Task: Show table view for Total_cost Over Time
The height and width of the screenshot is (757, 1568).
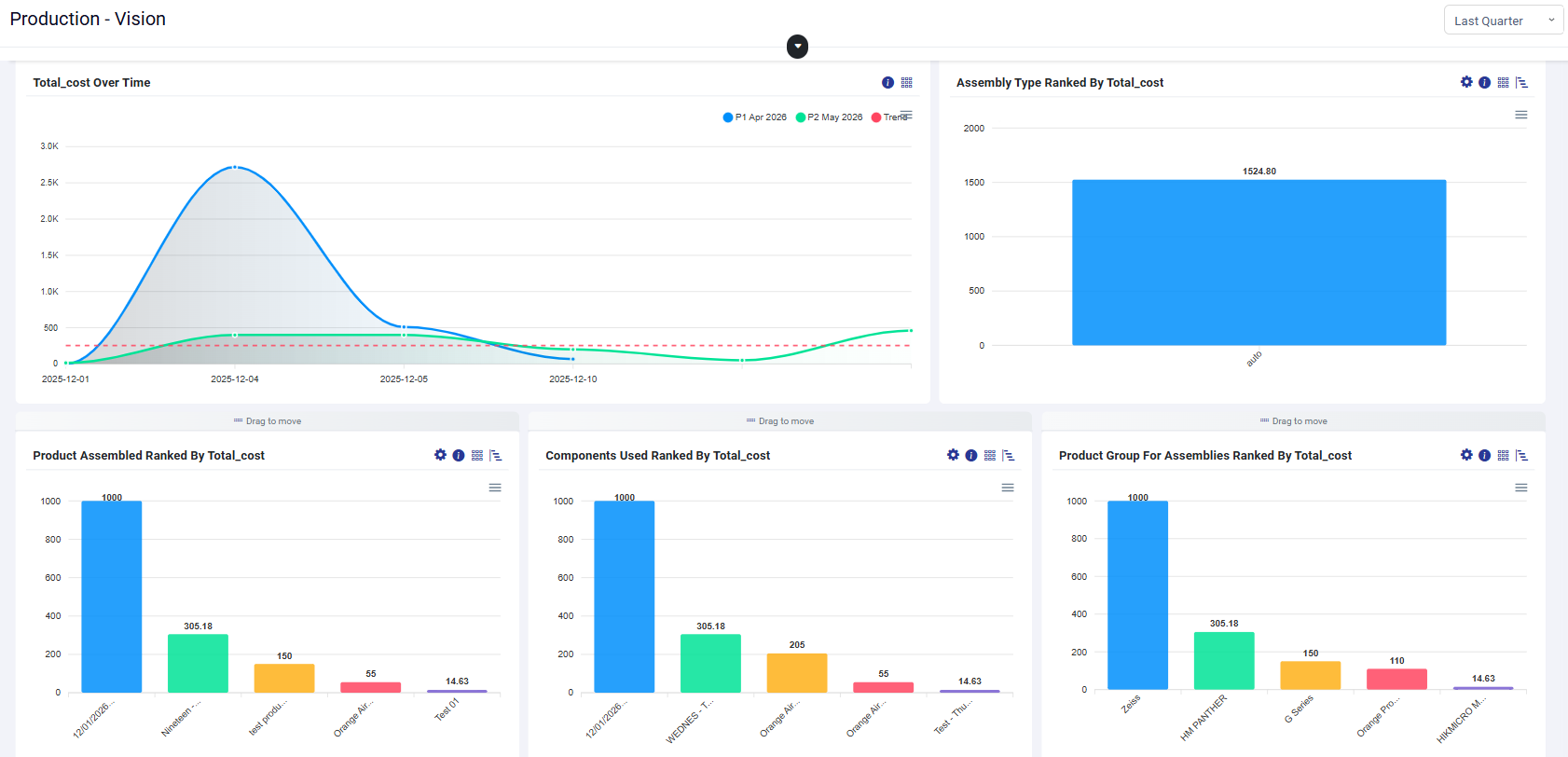Action: tap(906, 83)
